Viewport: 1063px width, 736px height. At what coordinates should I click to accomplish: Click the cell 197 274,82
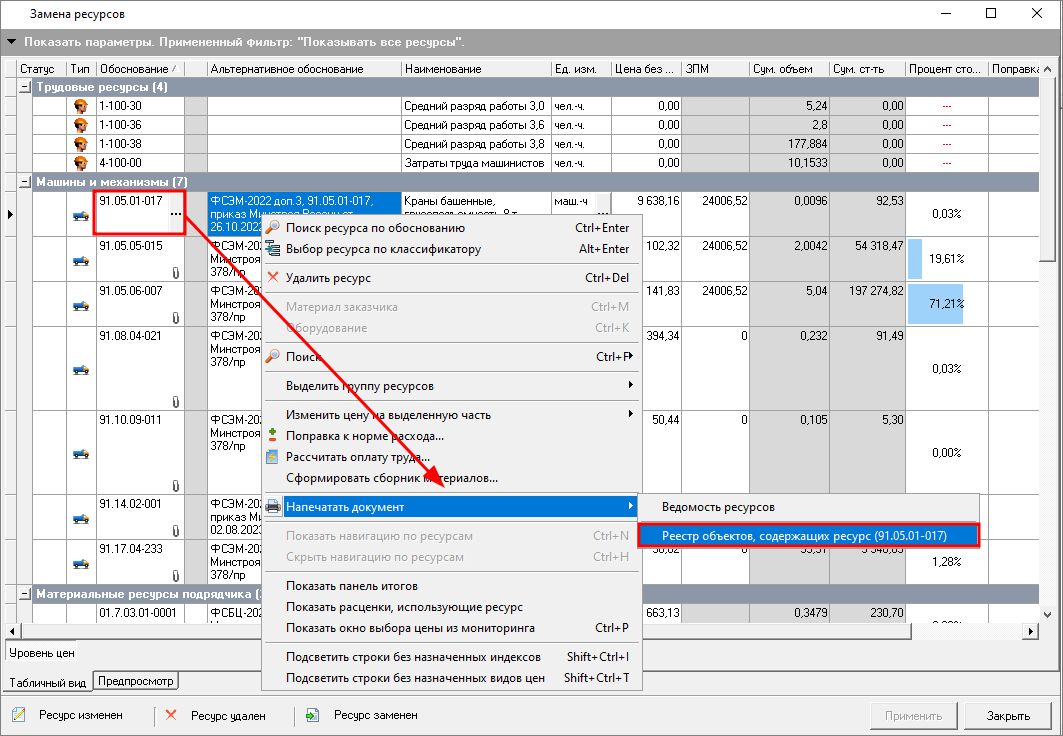pos(868,304)
